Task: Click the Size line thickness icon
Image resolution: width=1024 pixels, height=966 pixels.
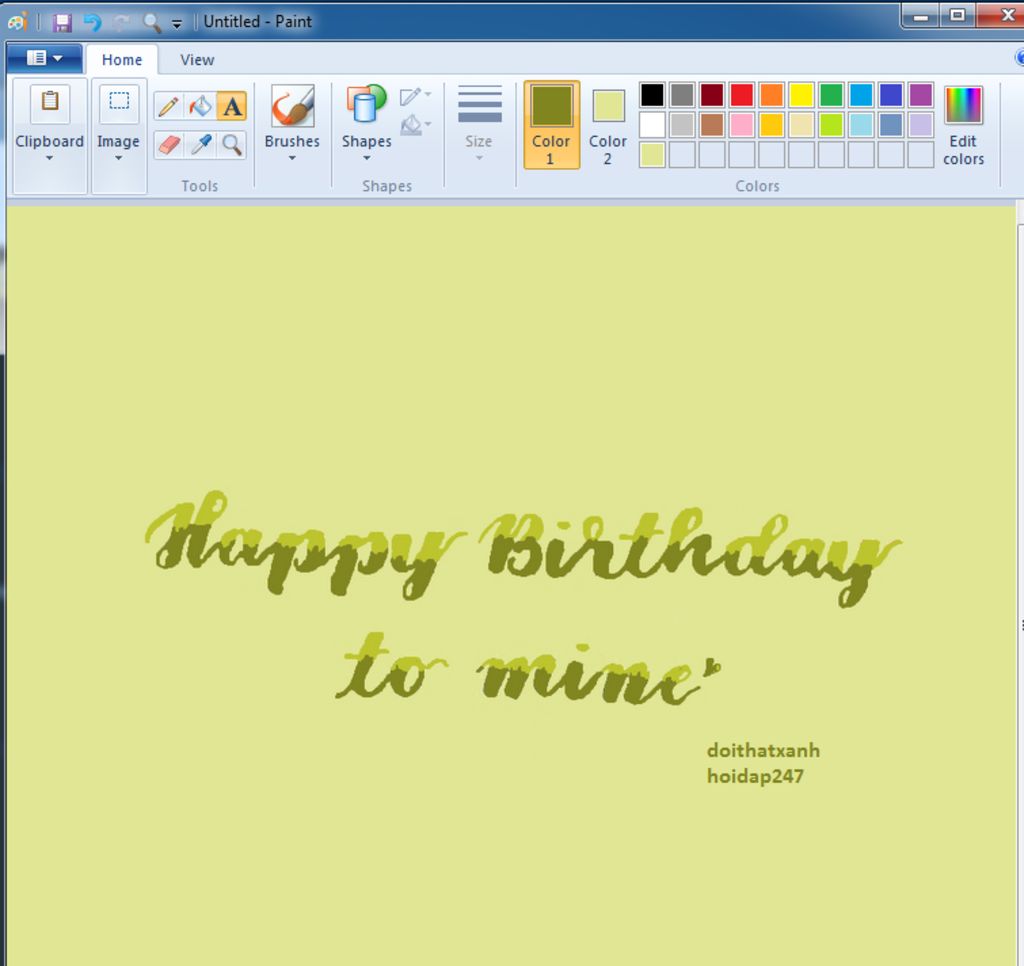Action: pos(479,105)
